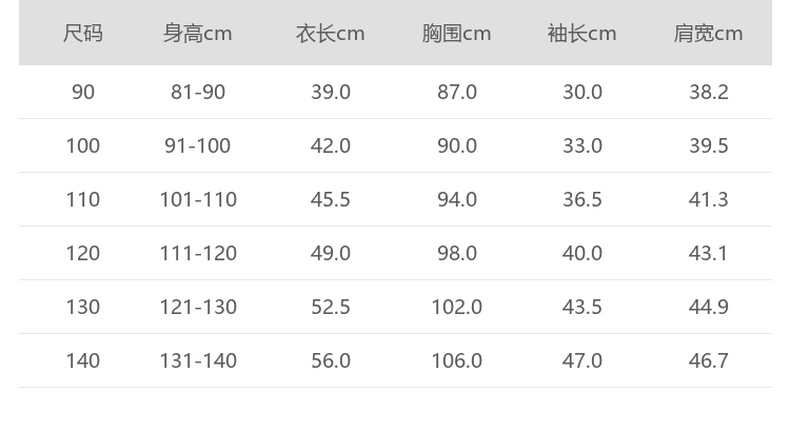The width and height of the screenshot is (790, 431).
Task: Select the 胸围cm column header
Action: [x=457, y=34]
